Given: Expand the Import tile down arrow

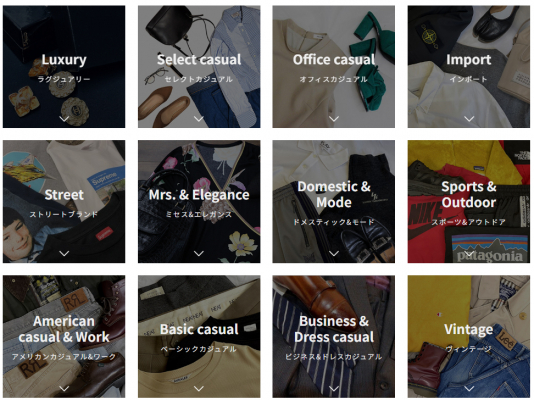Looking at the screenshot, I should point(469,119).
